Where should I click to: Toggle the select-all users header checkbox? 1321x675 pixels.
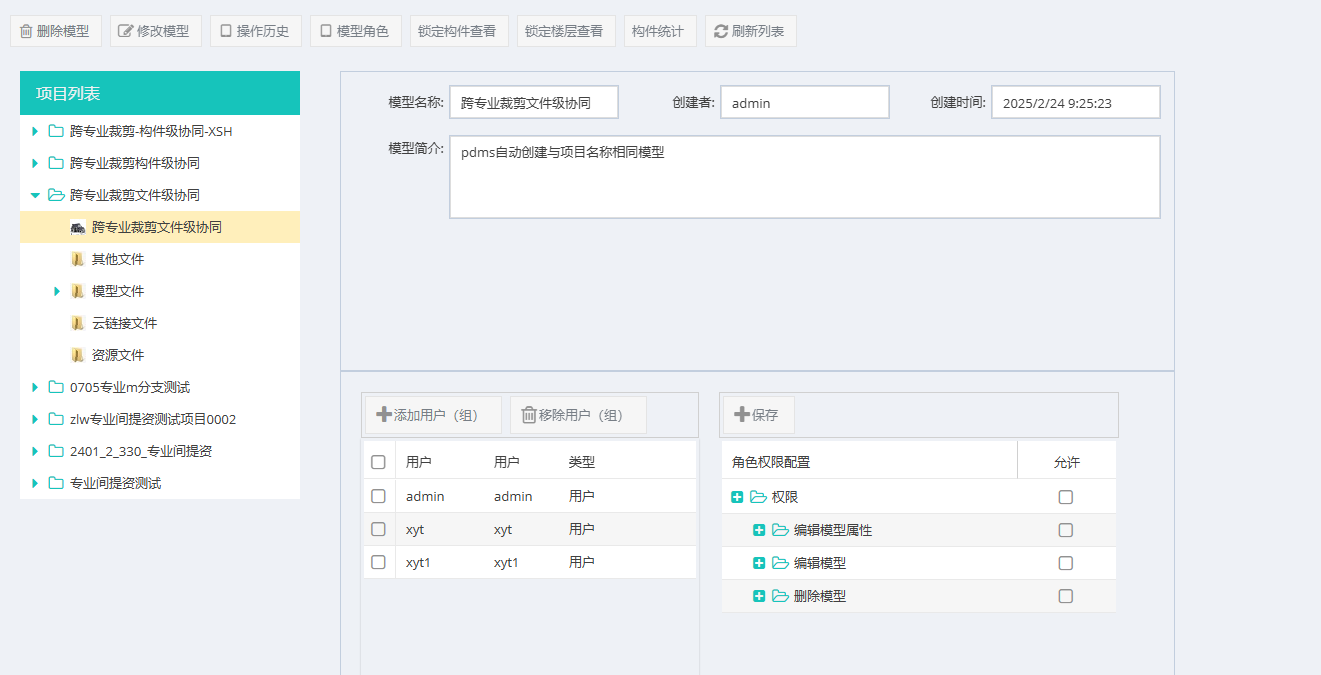378,462
